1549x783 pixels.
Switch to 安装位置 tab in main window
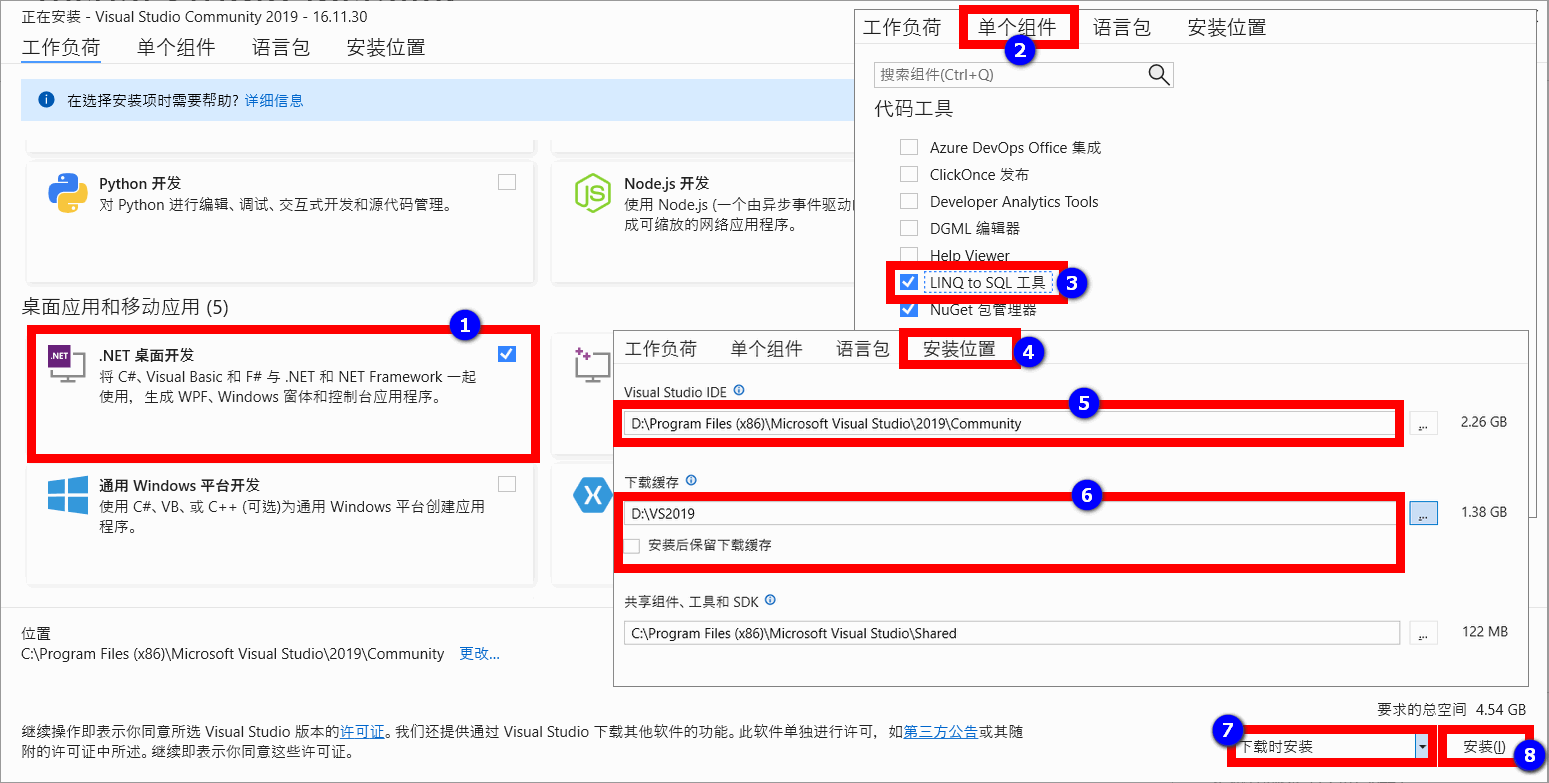pyautogui.click(x=386, y=47)
